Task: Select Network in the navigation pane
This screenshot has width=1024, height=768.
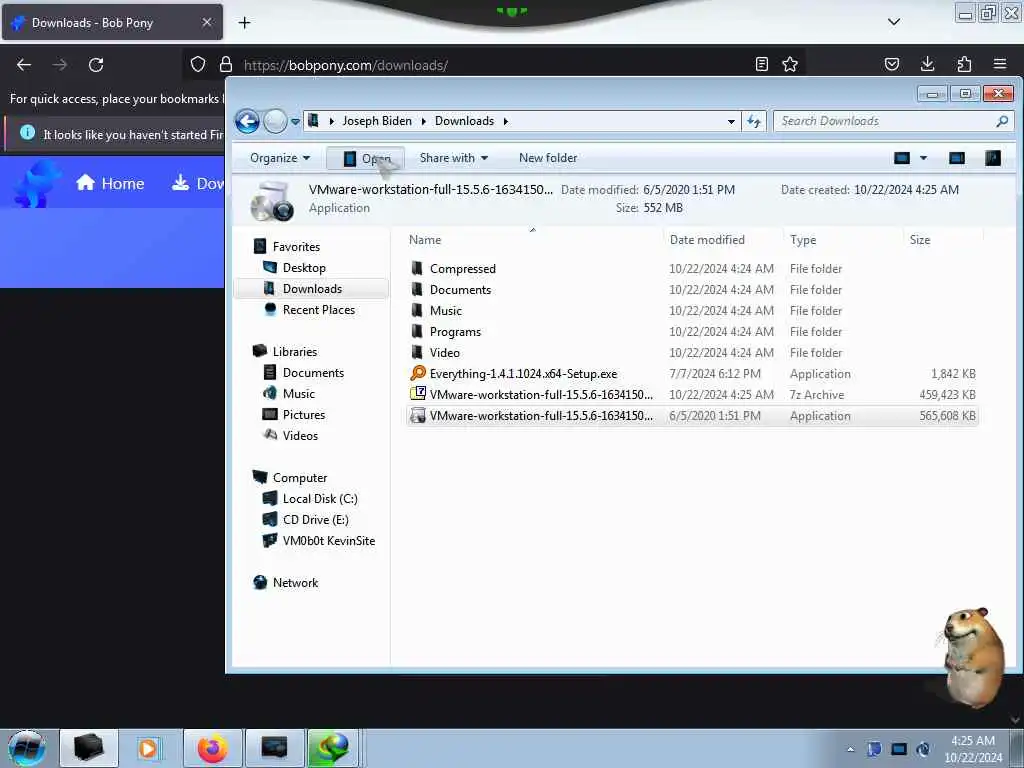Action: tap(295, 583)
